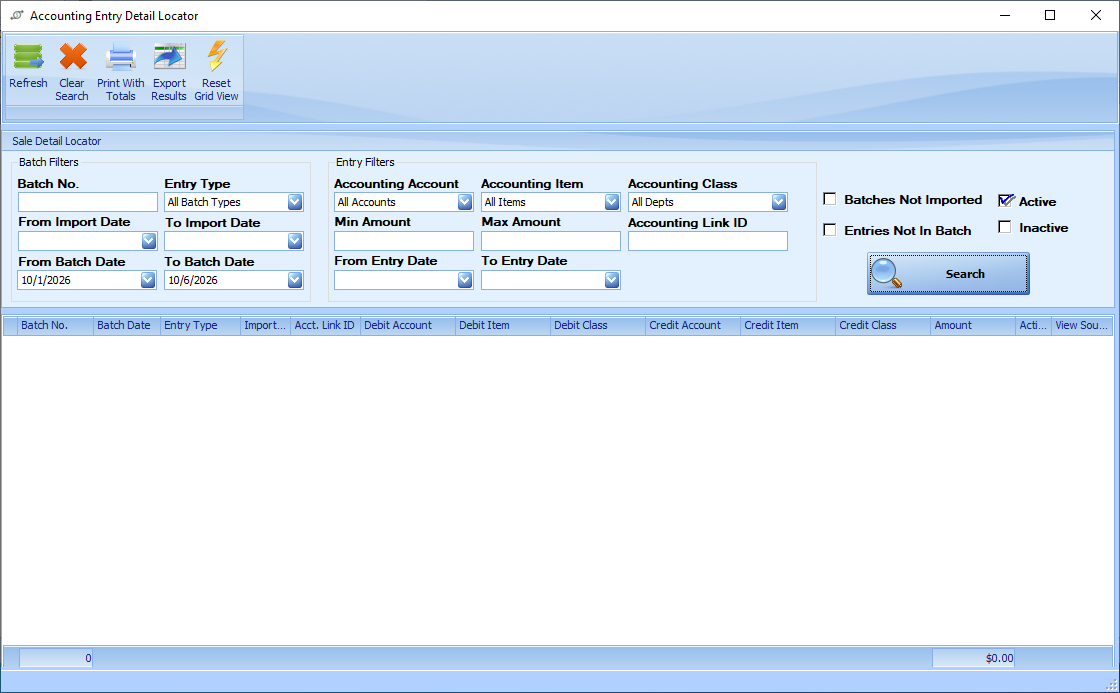1120x693 pixels.
Task: Open the To Import Date picker
Action: tap(295, 241)
